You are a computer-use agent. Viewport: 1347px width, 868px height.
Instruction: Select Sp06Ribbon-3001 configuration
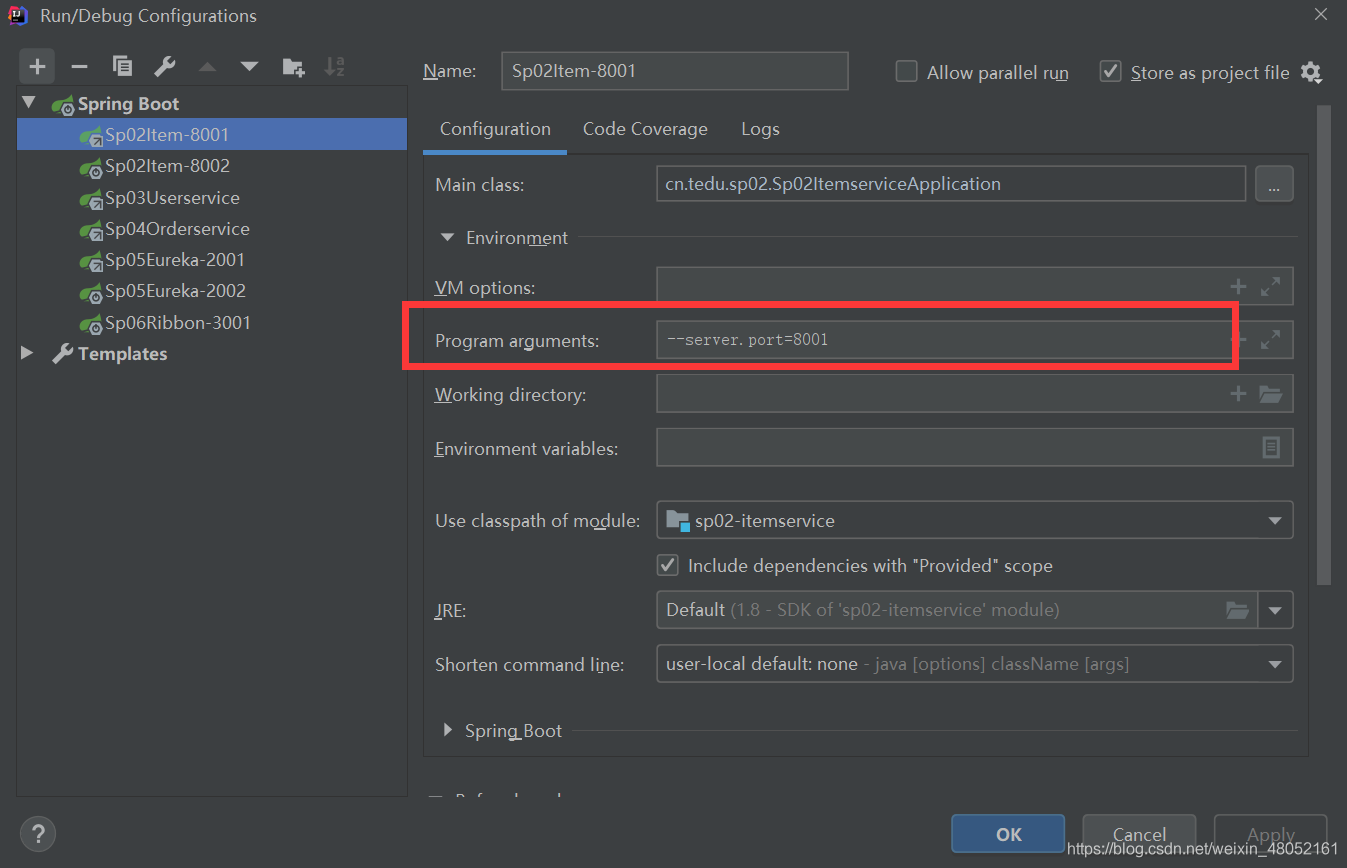click(x=212, y=322)
